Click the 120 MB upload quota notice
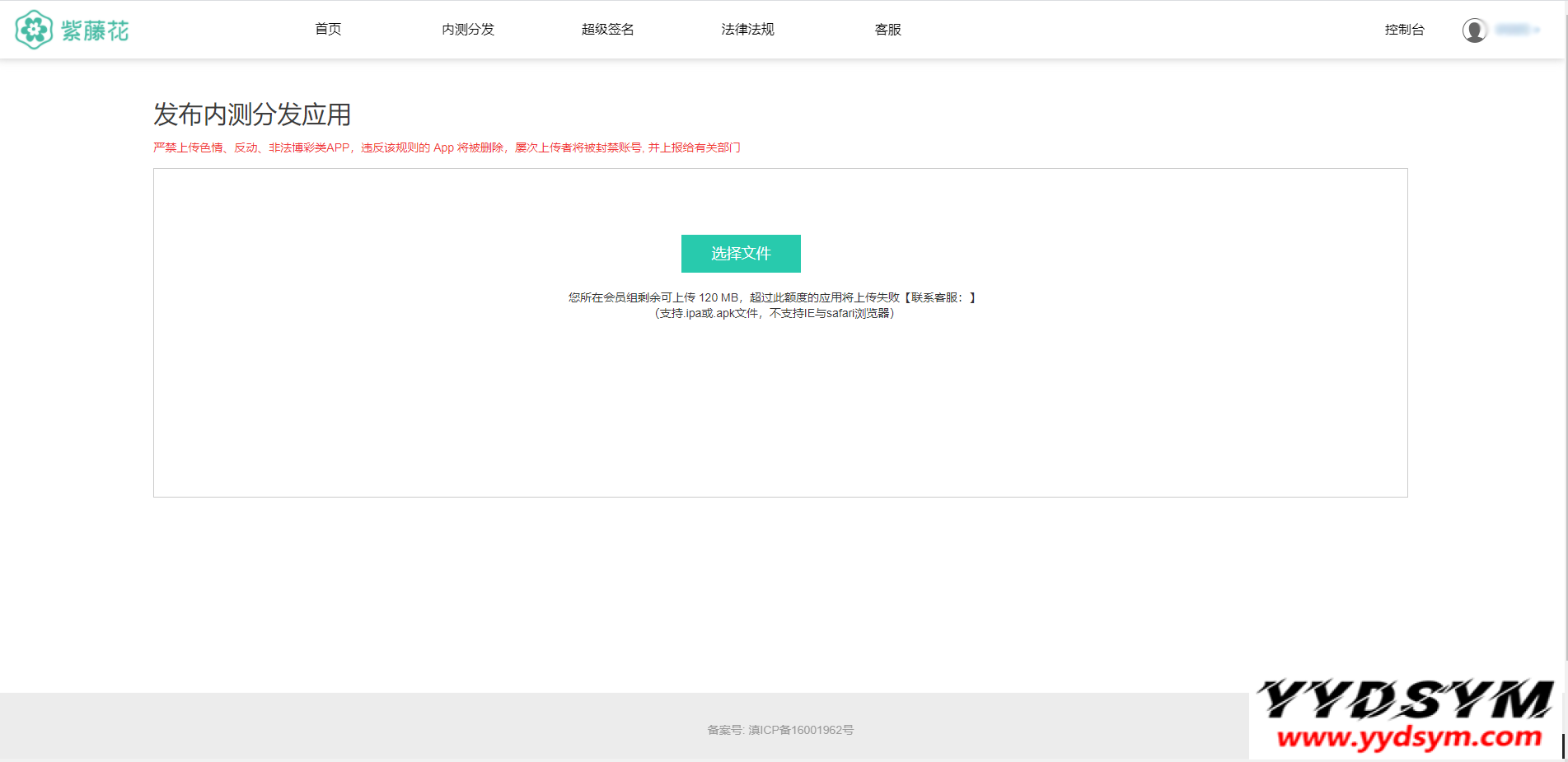Image resolution: width=1568 pixels, height=762 pixels. coord(771,297)
